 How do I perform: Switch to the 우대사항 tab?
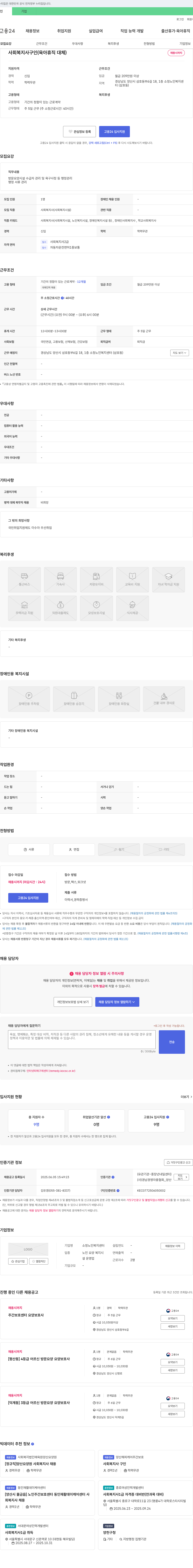pos(77,44)
